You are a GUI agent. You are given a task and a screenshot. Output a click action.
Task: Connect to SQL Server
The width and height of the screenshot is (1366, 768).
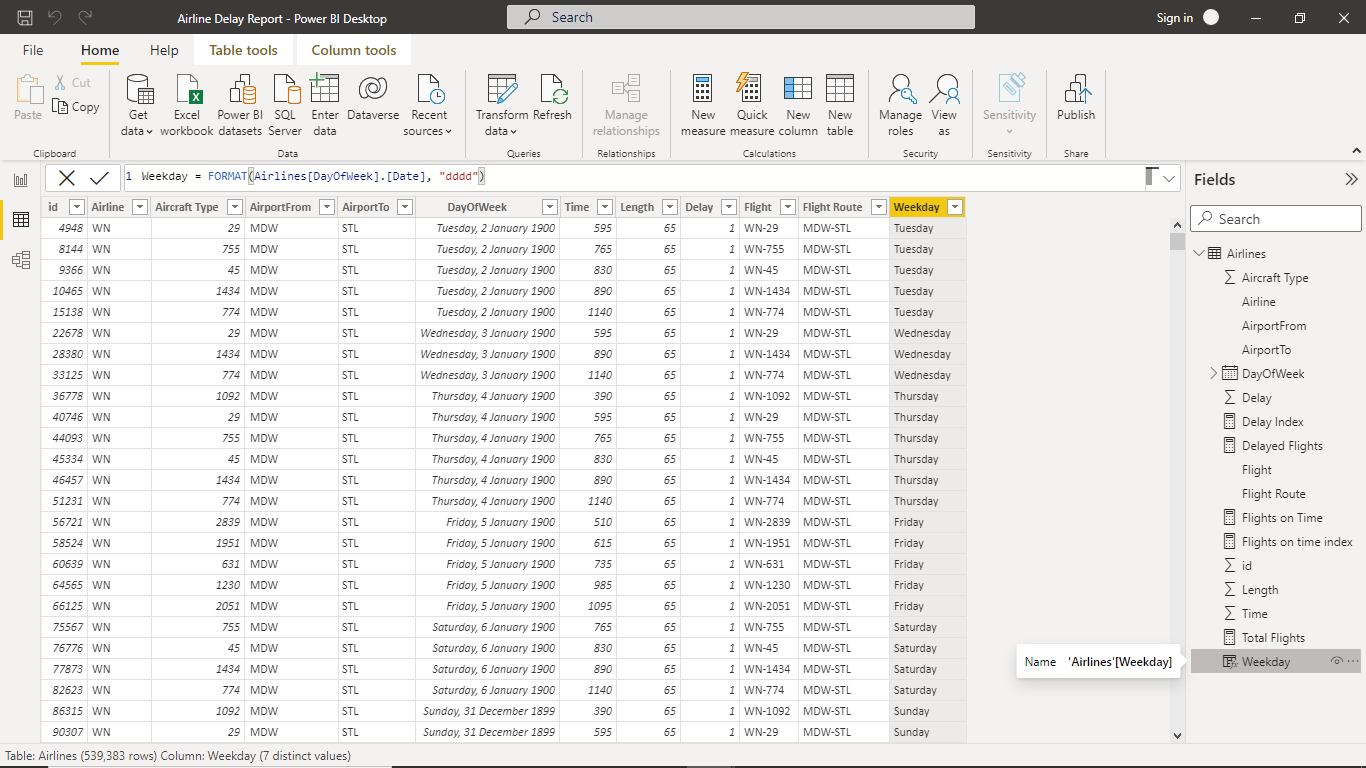coord(285,104)
